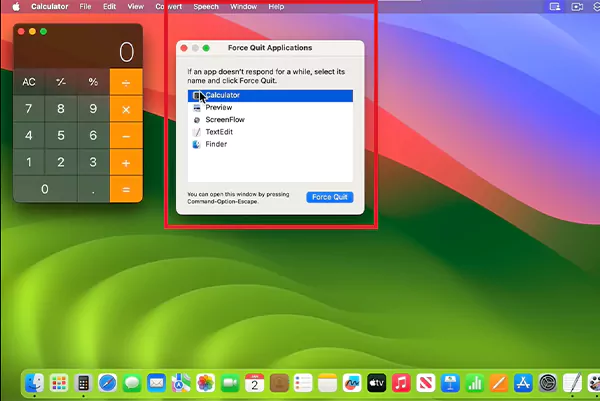
Task: Tap the 8 key in Calculator
Action: coord(61,109)
